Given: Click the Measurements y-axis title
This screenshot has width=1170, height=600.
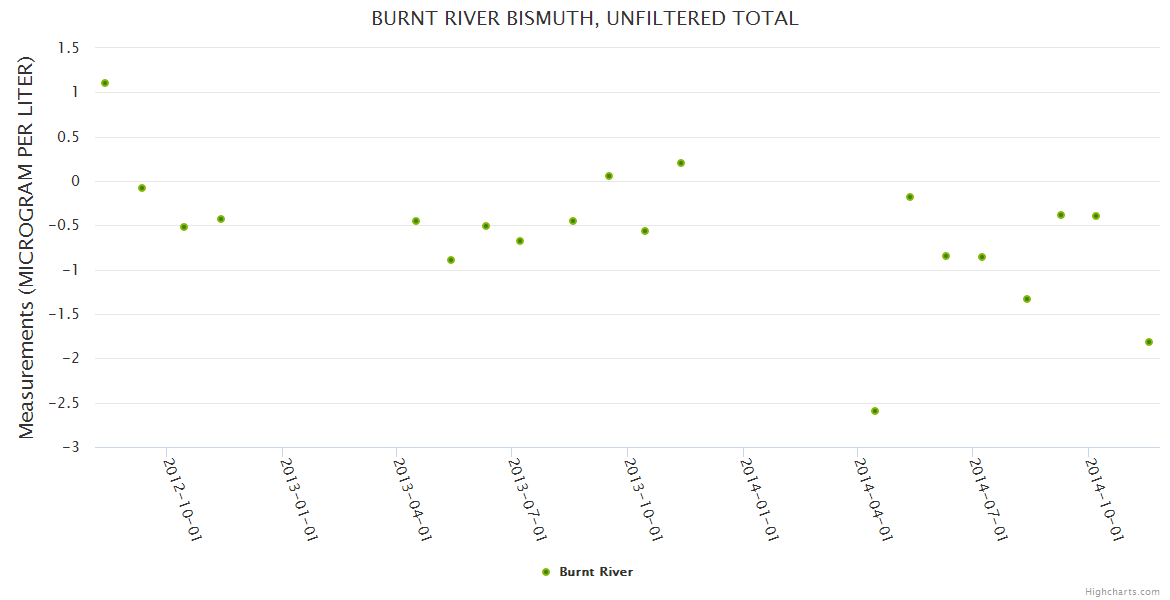Looking at the screenshot, I should (x=27, y=247).
